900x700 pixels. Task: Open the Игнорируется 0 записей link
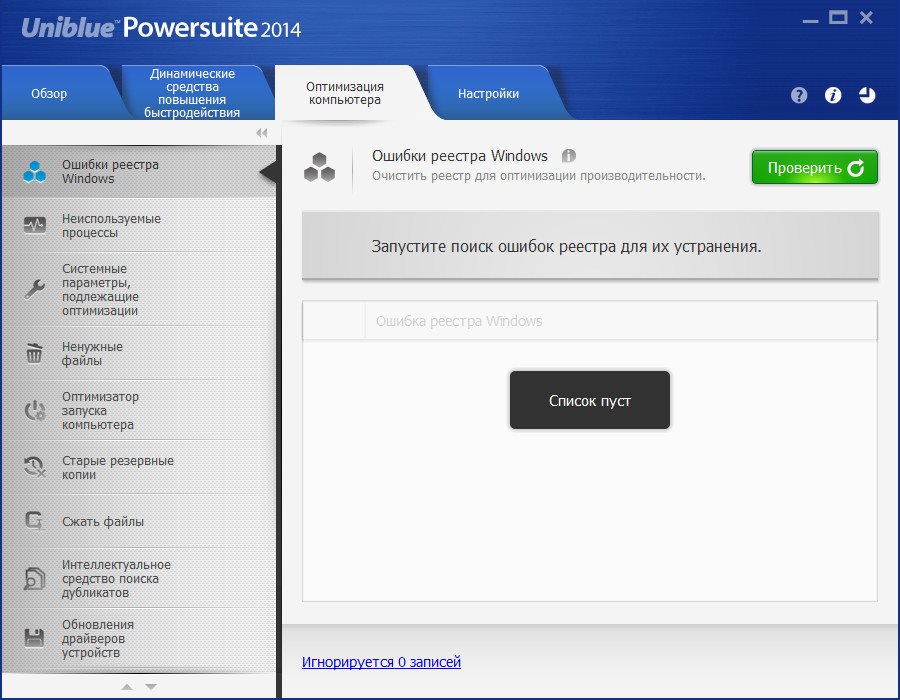pyautogui.click(x=381, y=662)
